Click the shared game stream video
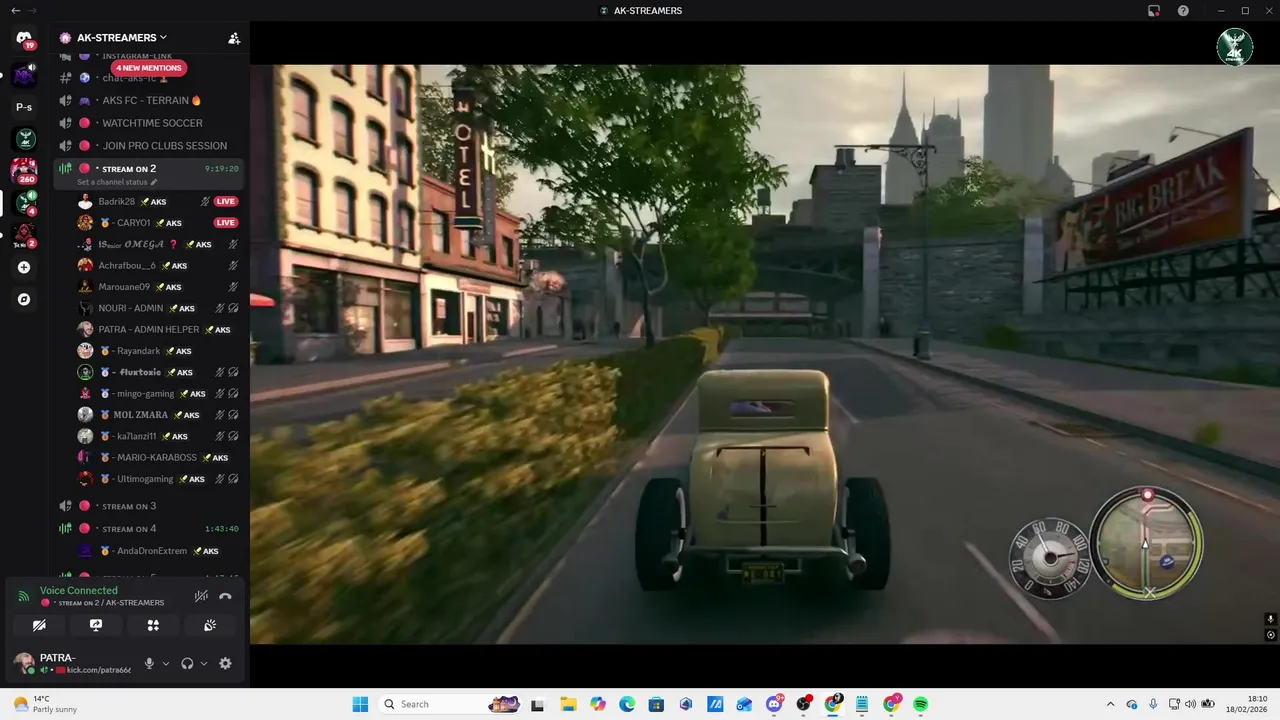Image resolution: width=1280 pixels, height=720 pixels. [765, 354]
